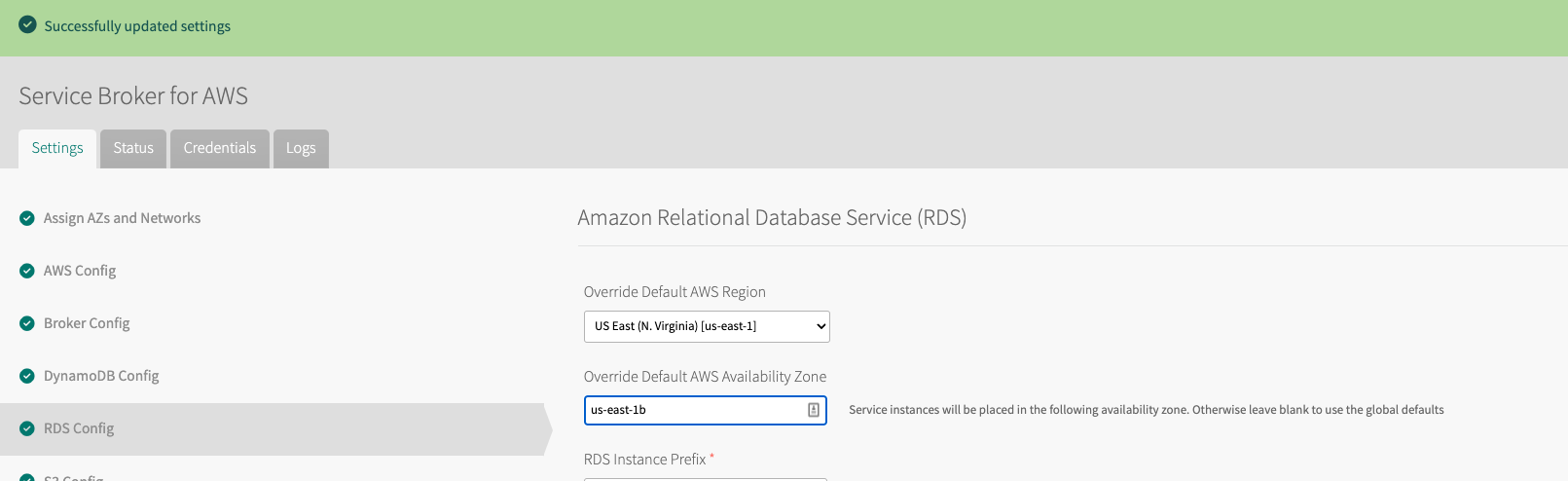Viewport: 1568px width, 481px height.
Task: View the Logs tab
Action: pyautogui.click(x=301, y=148)
